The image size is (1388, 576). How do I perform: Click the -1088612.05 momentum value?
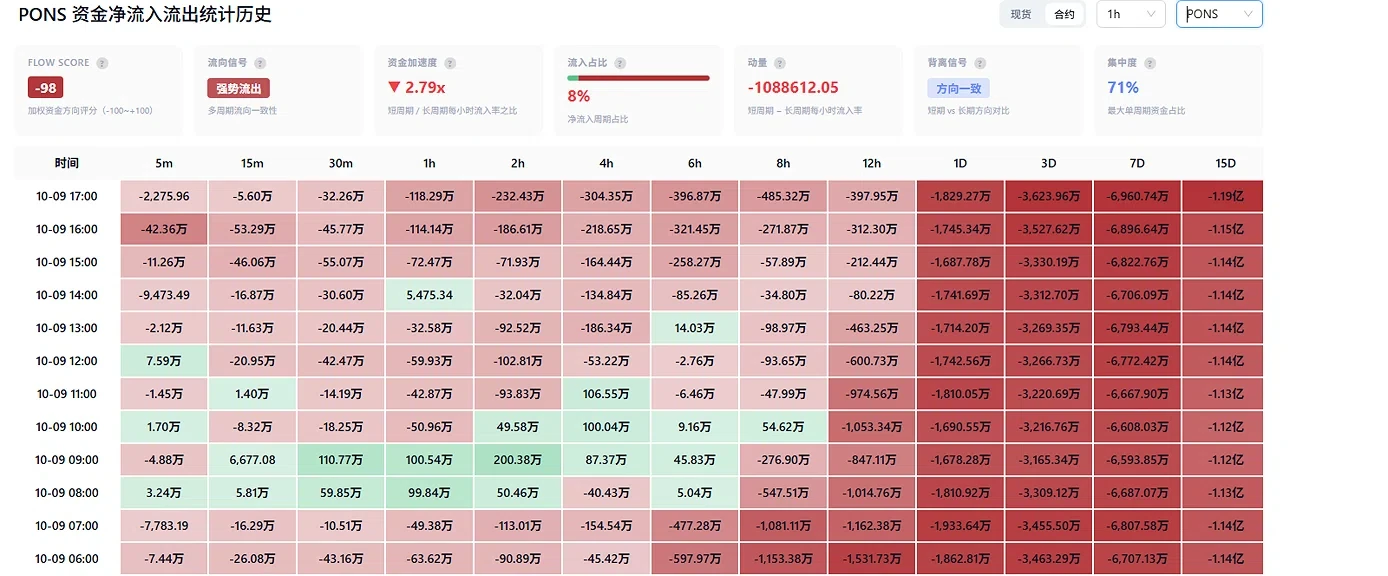point(793,87)
